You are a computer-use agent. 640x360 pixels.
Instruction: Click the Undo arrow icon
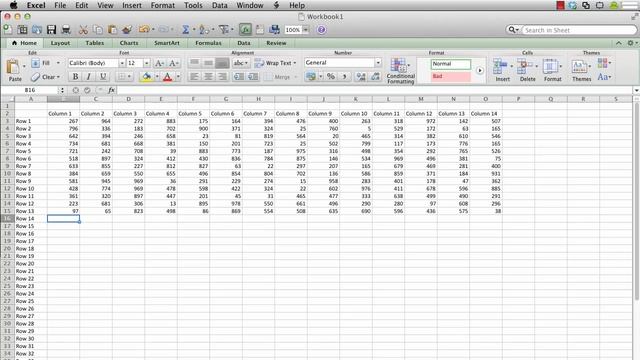[144, 29]
